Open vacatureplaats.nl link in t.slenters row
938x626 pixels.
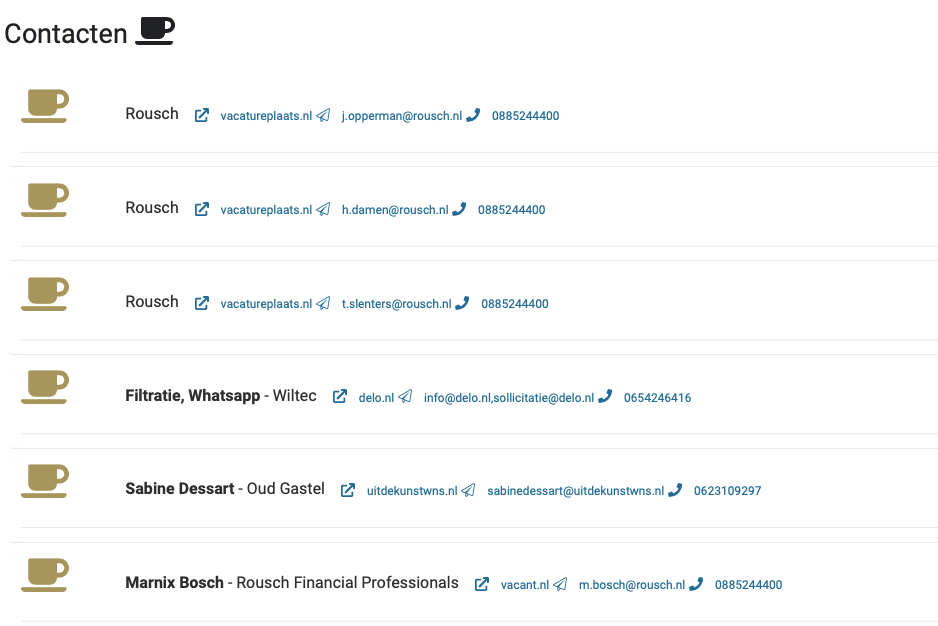[x=266, y=304]
